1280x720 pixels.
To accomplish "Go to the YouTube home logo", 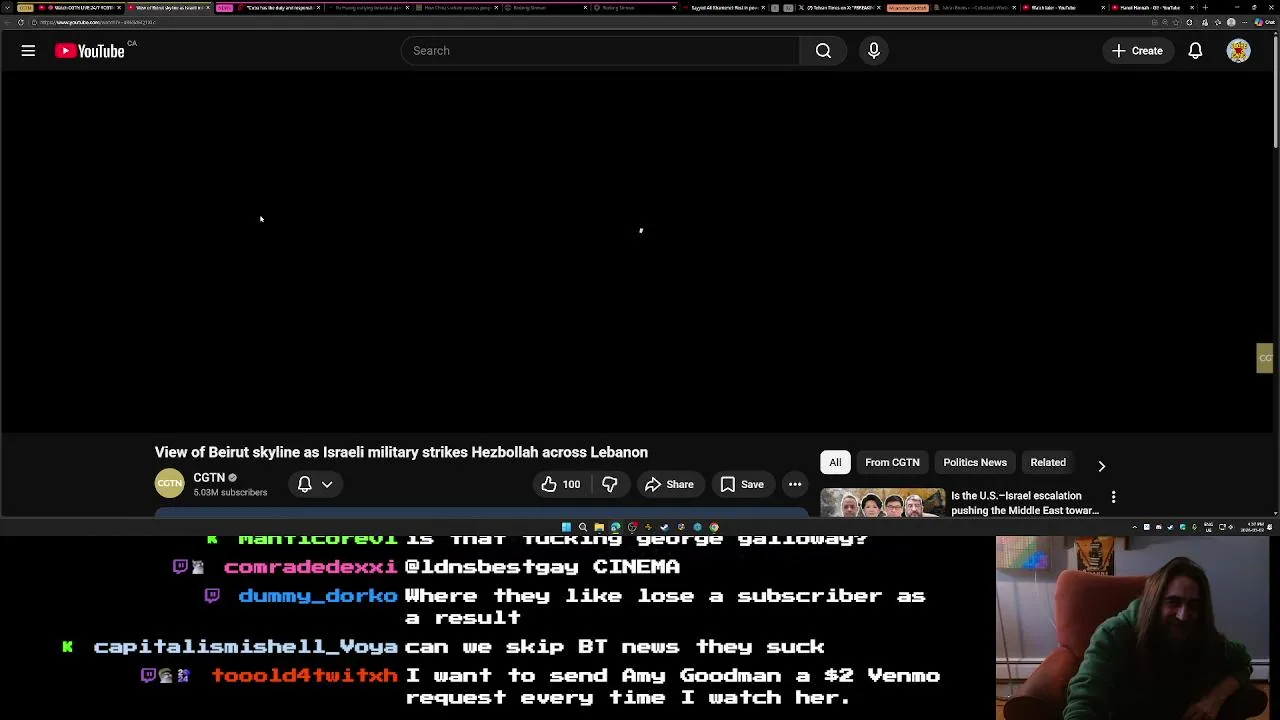I will (x=90, y=50).
